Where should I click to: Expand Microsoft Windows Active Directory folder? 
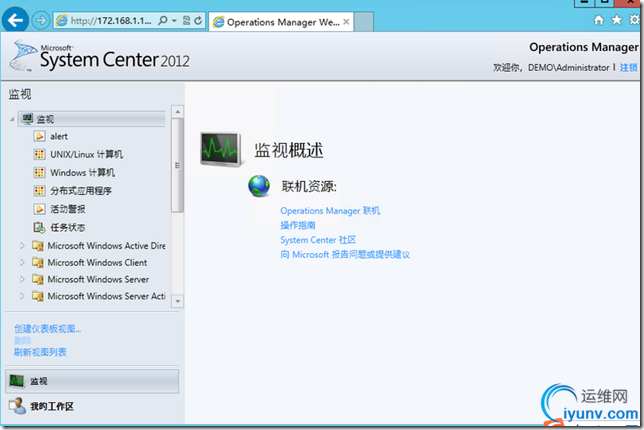22,246
